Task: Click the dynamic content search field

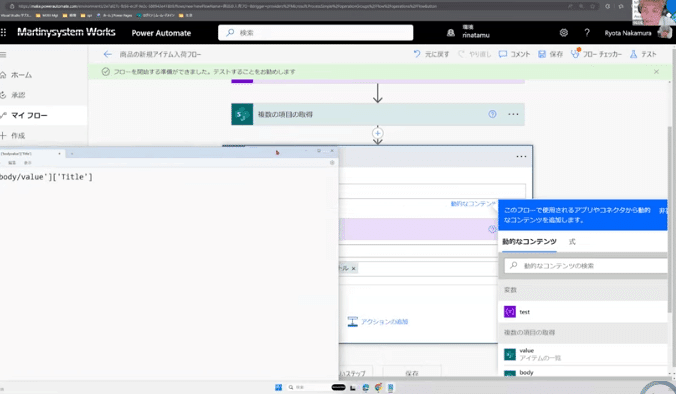Action: [x=586, y=266]
